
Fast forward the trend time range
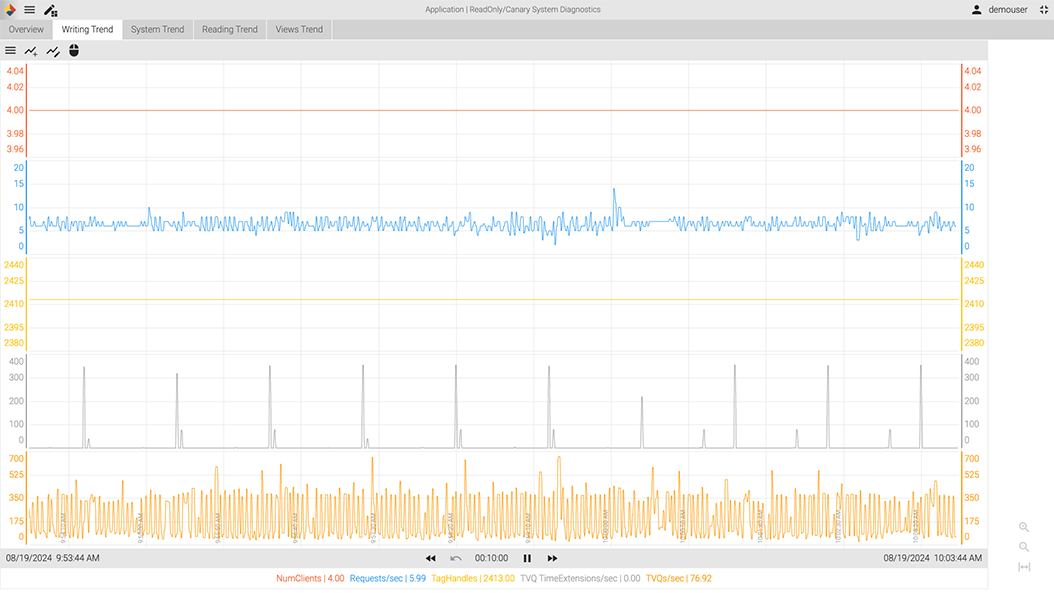point(553,559)
